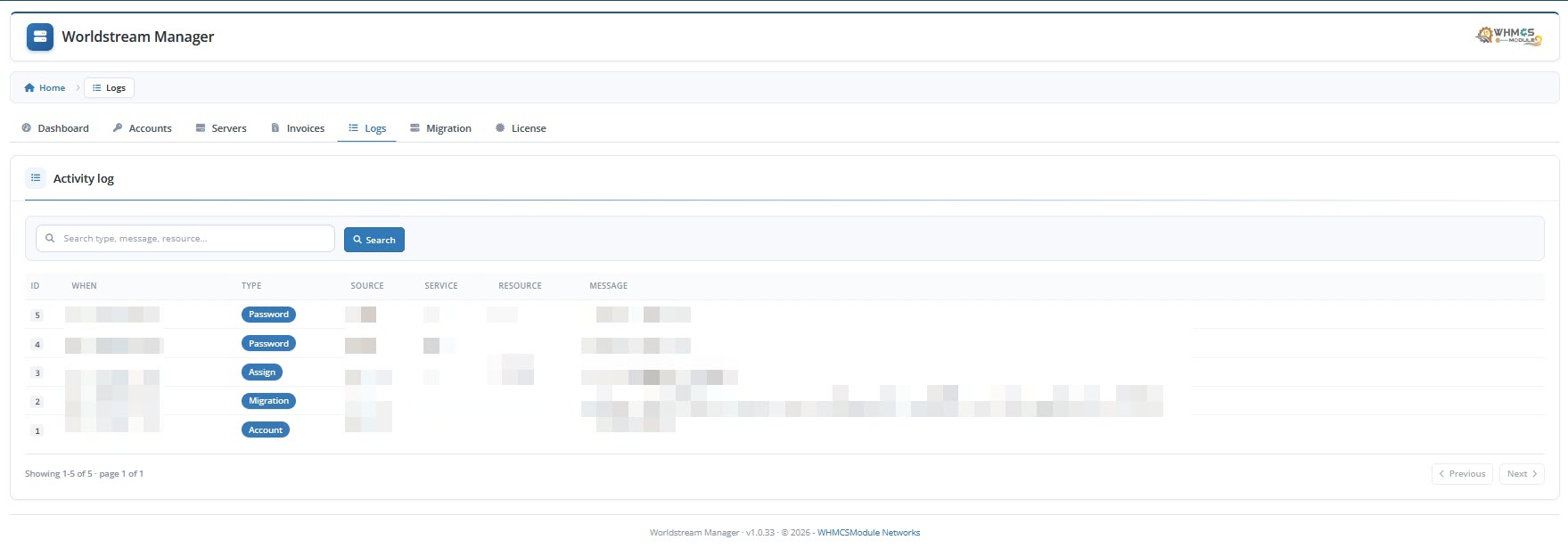Select the Logs tab
The image size is (1568, 548).
click(367, 128)
